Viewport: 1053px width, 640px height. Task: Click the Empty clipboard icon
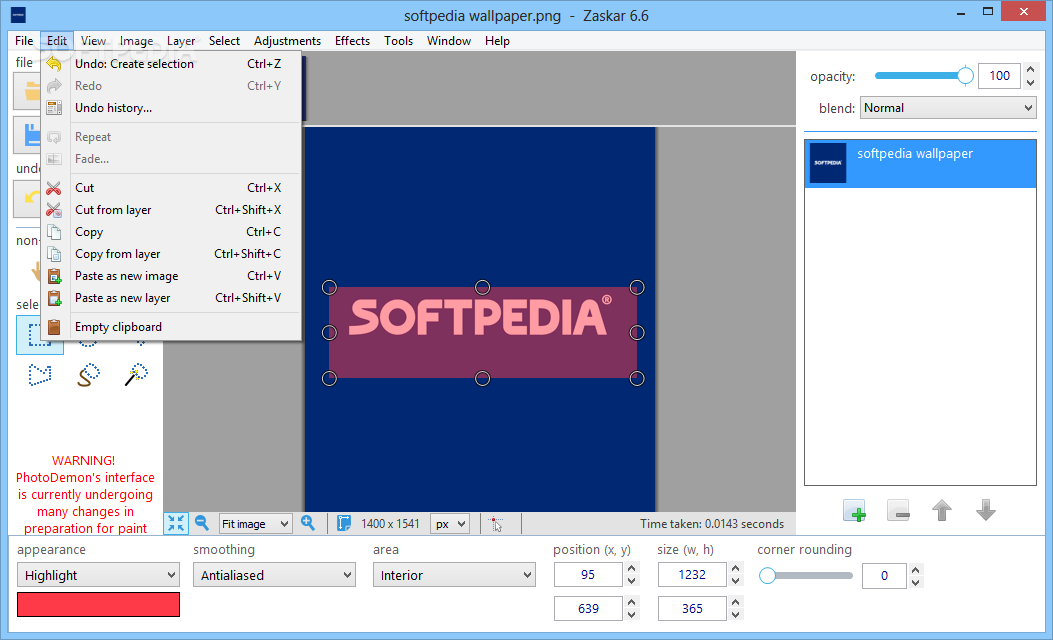pyautogui.click(x=54, y=327)
